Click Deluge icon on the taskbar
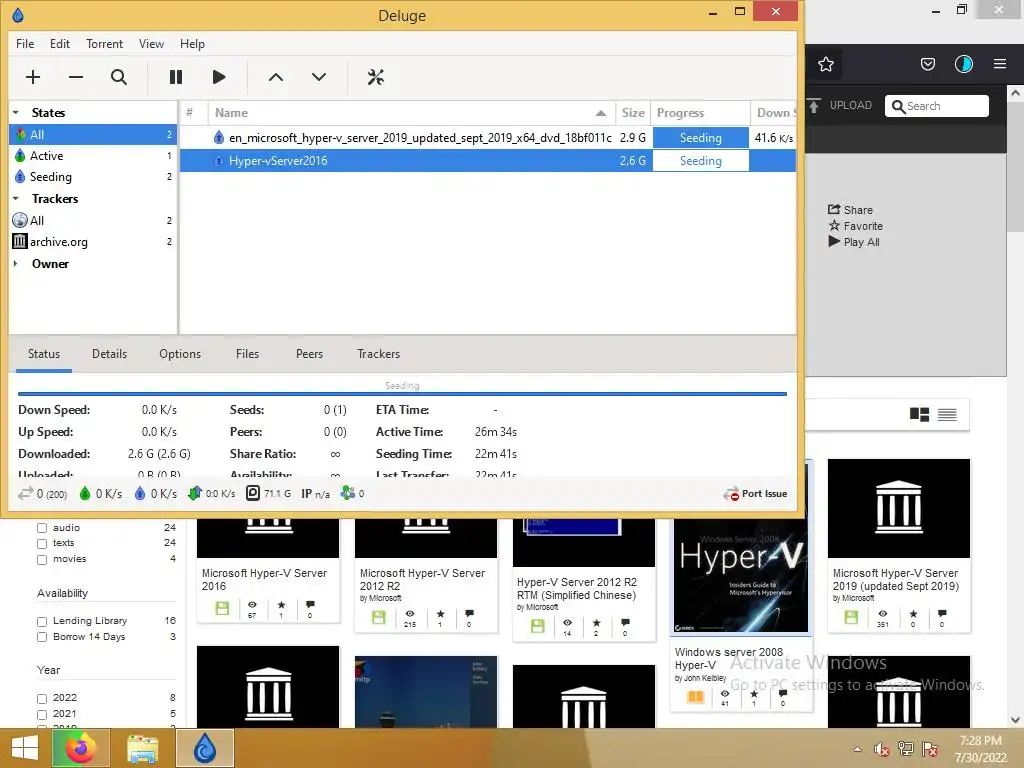The image size is (1024, 768). [x=205, y=748]
